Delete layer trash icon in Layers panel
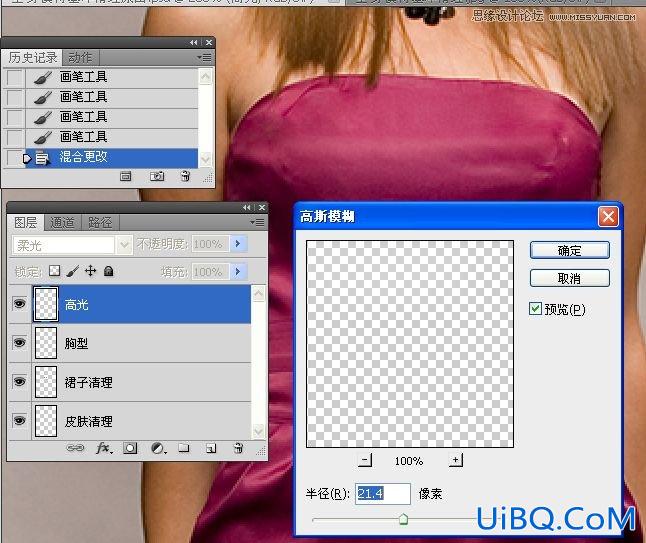The image size is (646, 543). coord(238,448)
